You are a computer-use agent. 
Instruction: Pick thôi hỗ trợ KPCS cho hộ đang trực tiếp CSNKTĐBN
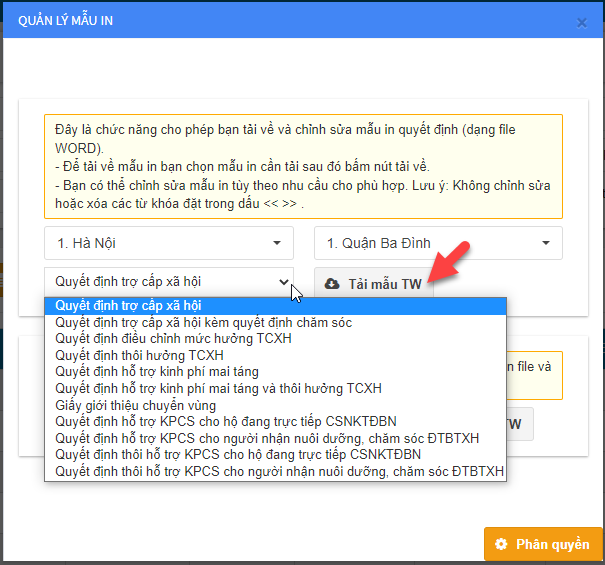point(238,454)
